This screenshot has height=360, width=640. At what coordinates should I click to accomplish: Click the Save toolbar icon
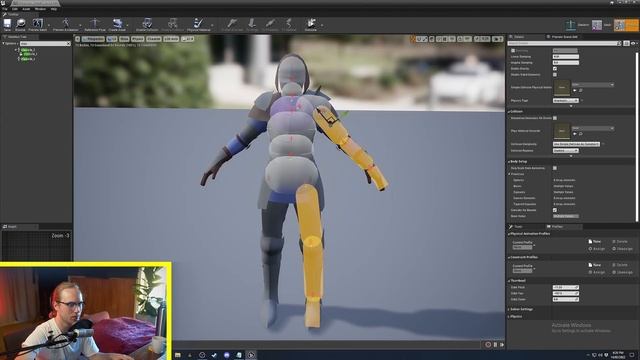pyautogui.click(x=7, y=24)
